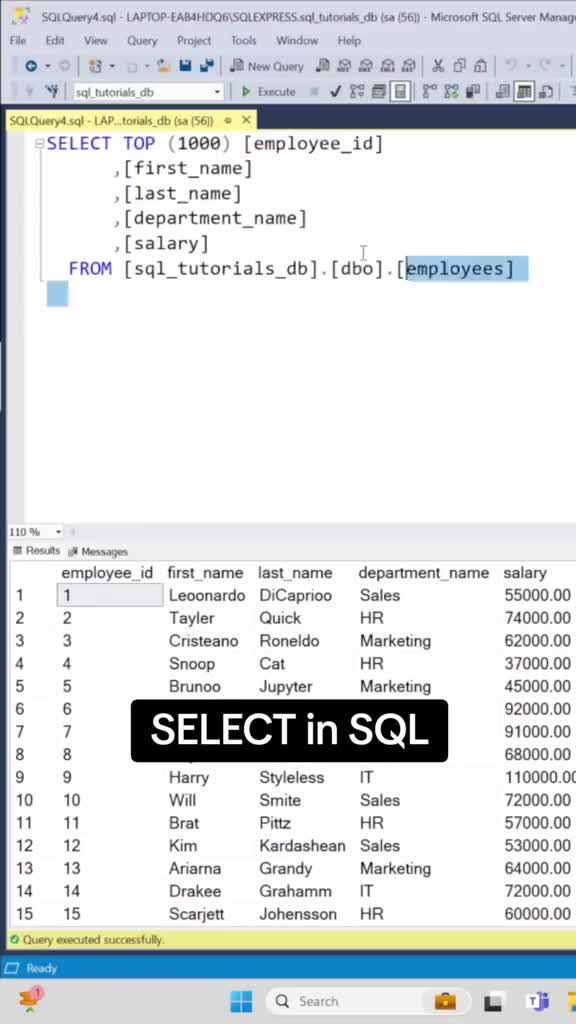Click the Analysis Services XMLA Query icon
Image resolution: width=576 pixels, height=1024 pixels.
pyautogui.click(x=387, y=66)
